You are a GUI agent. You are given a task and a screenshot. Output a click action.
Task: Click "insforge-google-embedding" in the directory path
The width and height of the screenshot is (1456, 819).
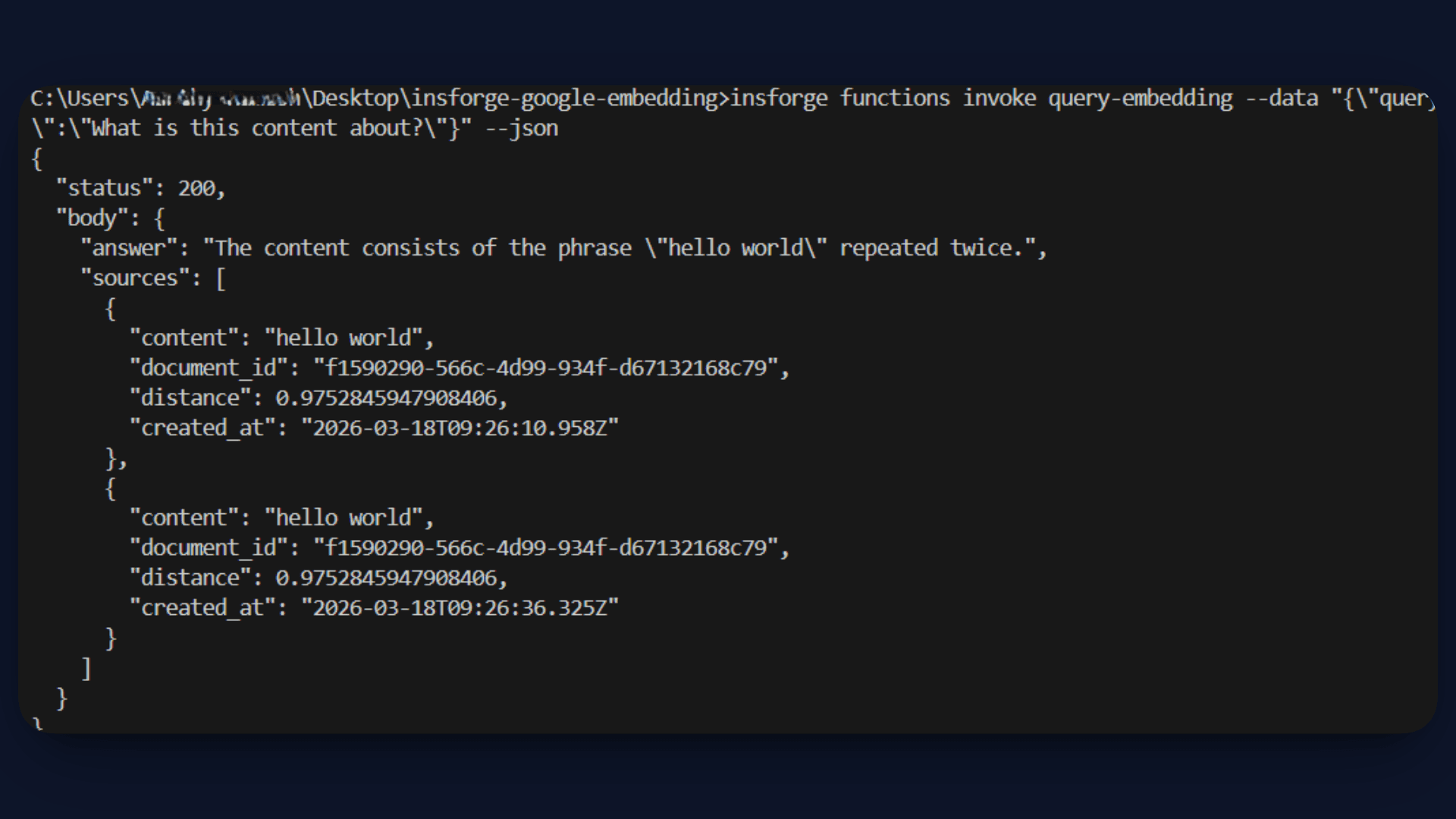pyautogui.click(x=564, y=99)
